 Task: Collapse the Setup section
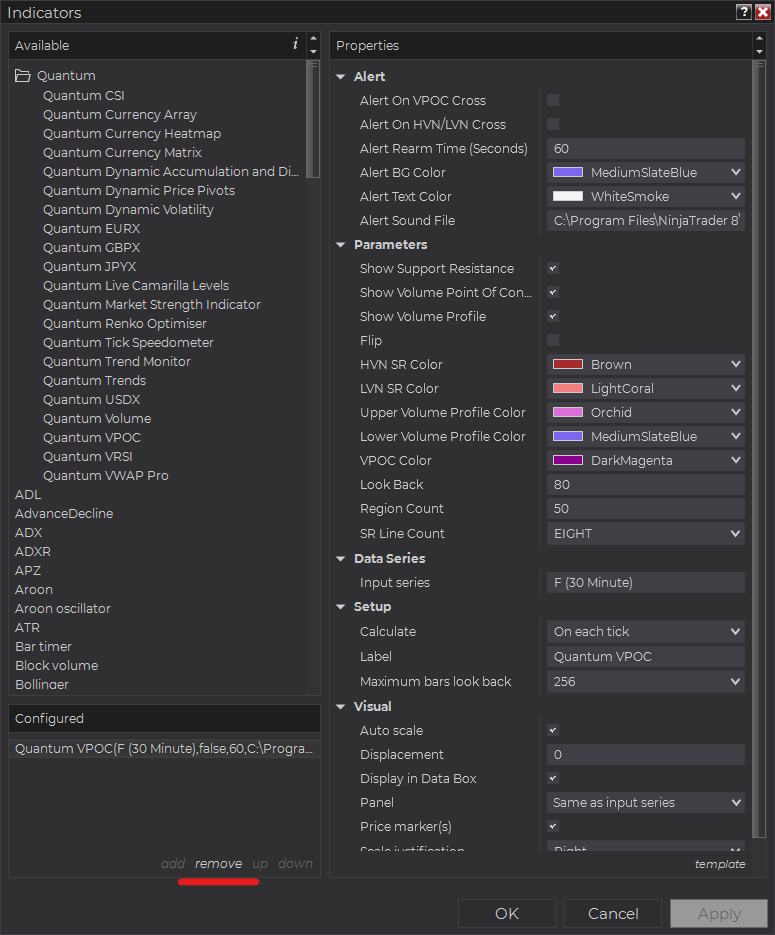[x=340, y=607]
